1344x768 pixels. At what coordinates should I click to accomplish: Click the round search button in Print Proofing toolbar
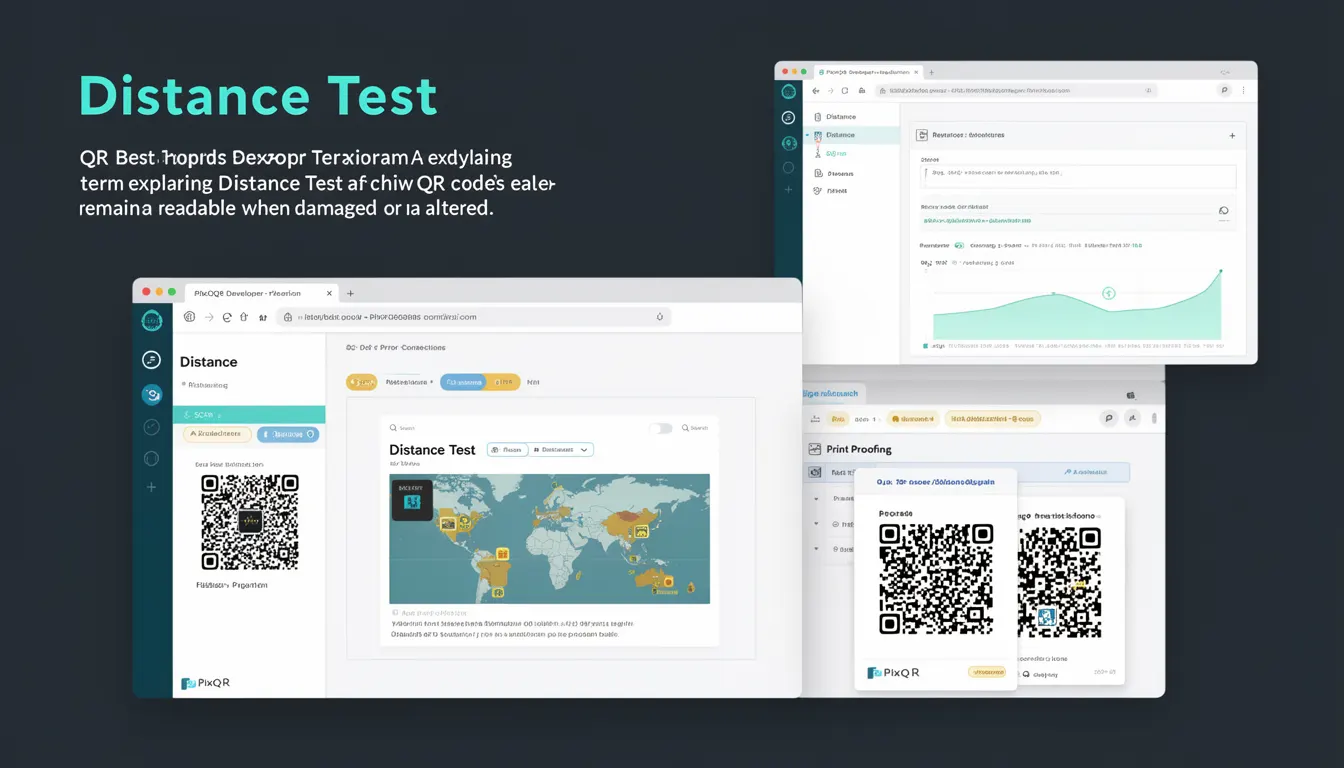point(1108,419)
